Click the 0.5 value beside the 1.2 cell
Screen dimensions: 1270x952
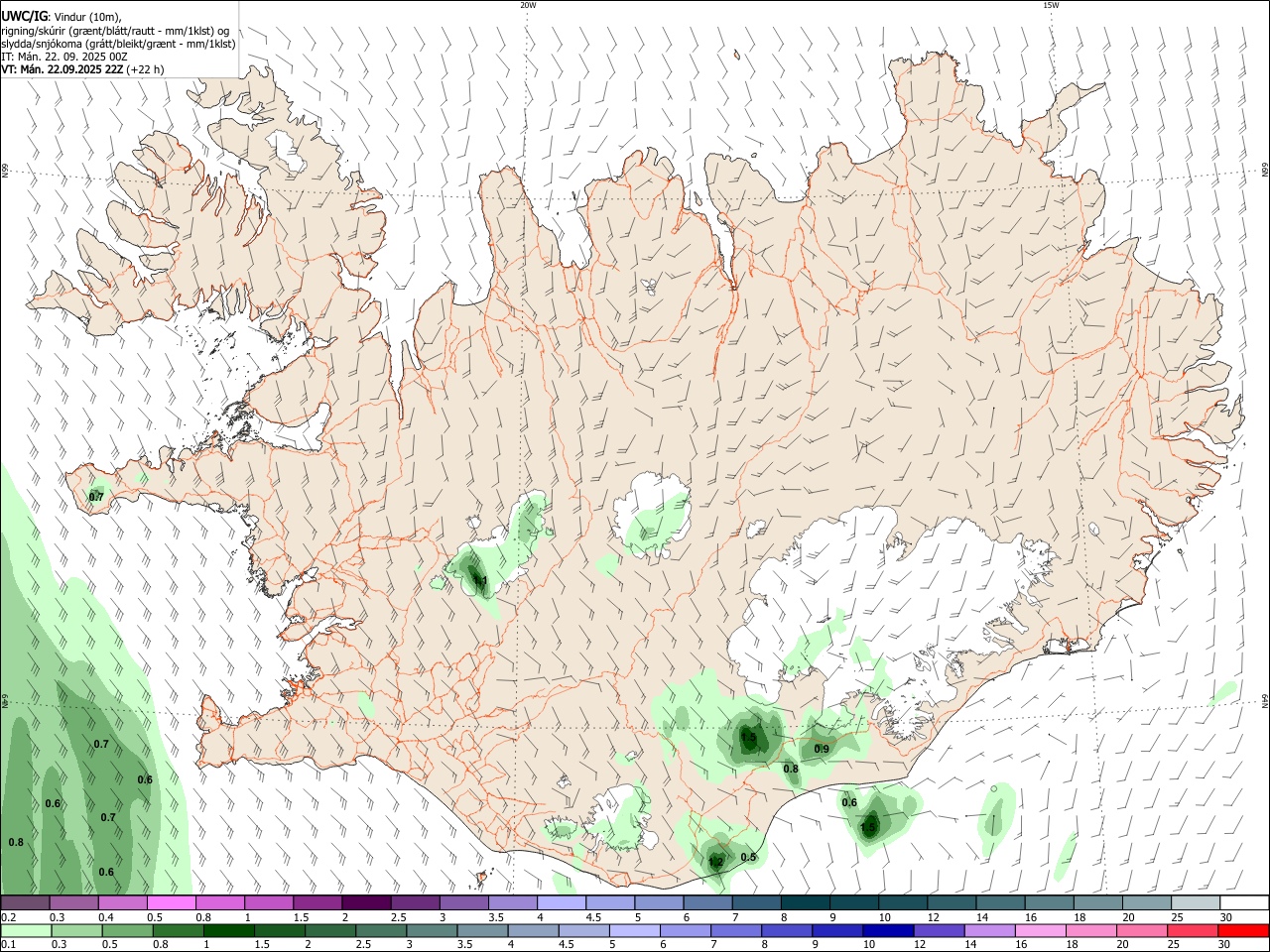(748, 858)
